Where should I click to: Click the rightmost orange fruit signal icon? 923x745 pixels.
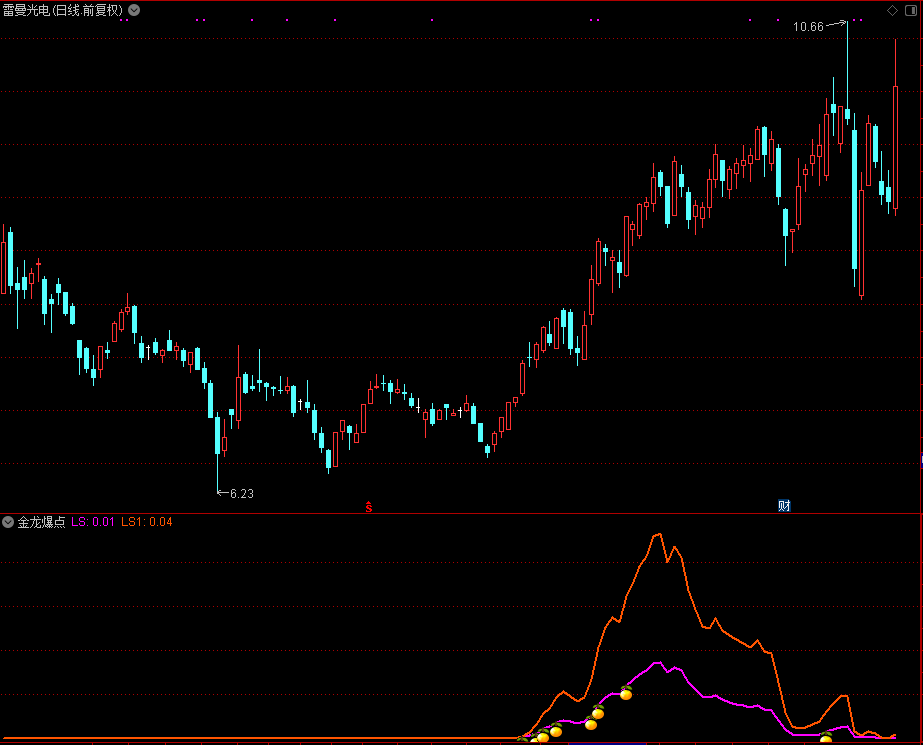pyautogui.click(x=826, y=738)
